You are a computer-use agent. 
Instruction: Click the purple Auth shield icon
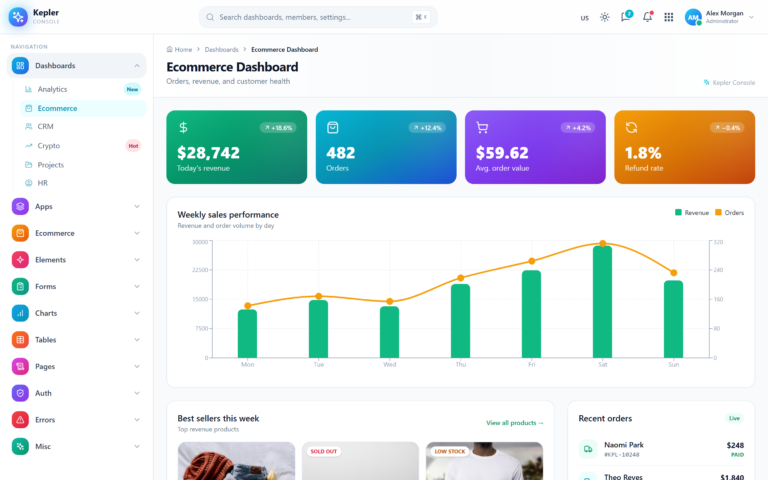[20, 393]
